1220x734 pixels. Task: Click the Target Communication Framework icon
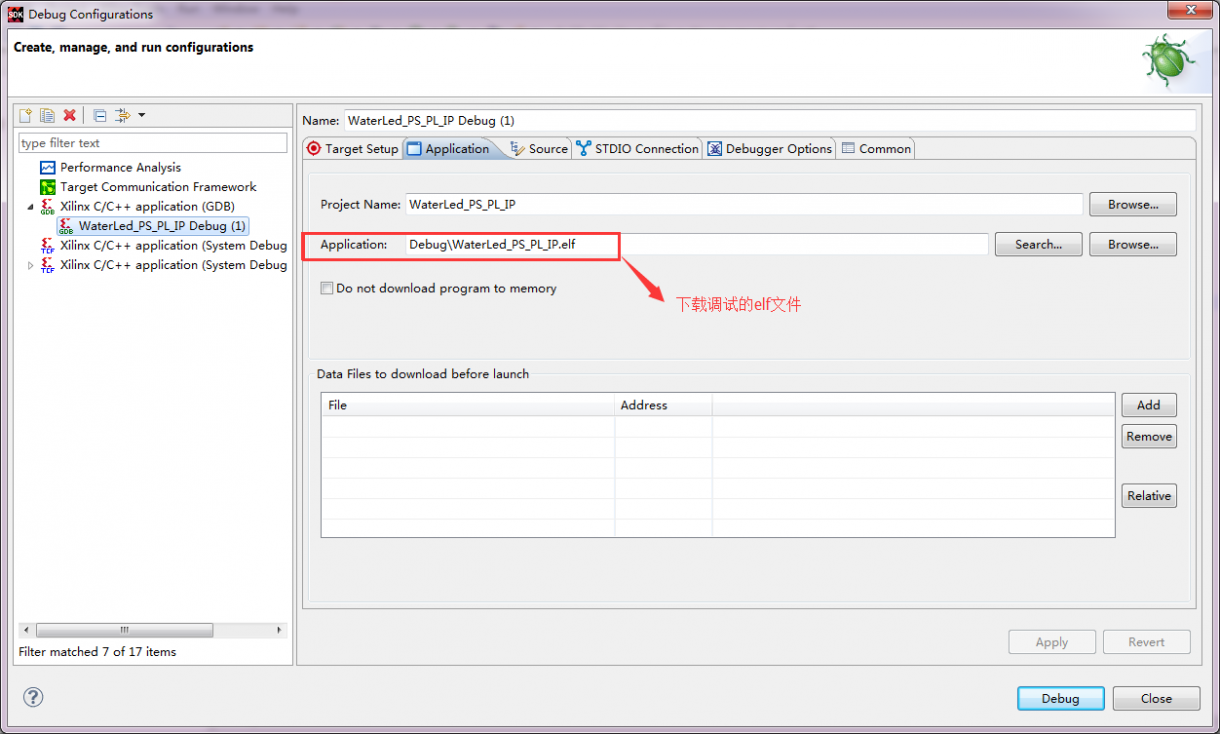pyautogui.click(x=48, y=187)
